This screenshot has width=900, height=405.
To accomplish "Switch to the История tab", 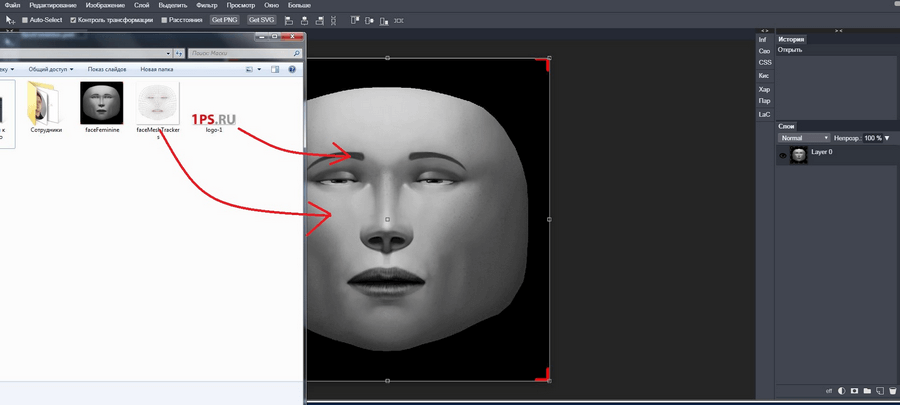I will point(791,40).
